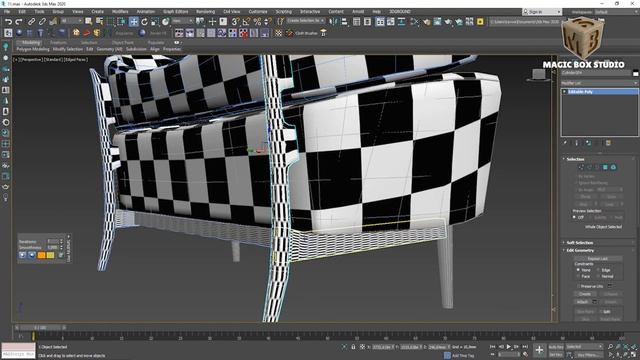Choose the Select and Rotate tool

click(x=144, y=21)
